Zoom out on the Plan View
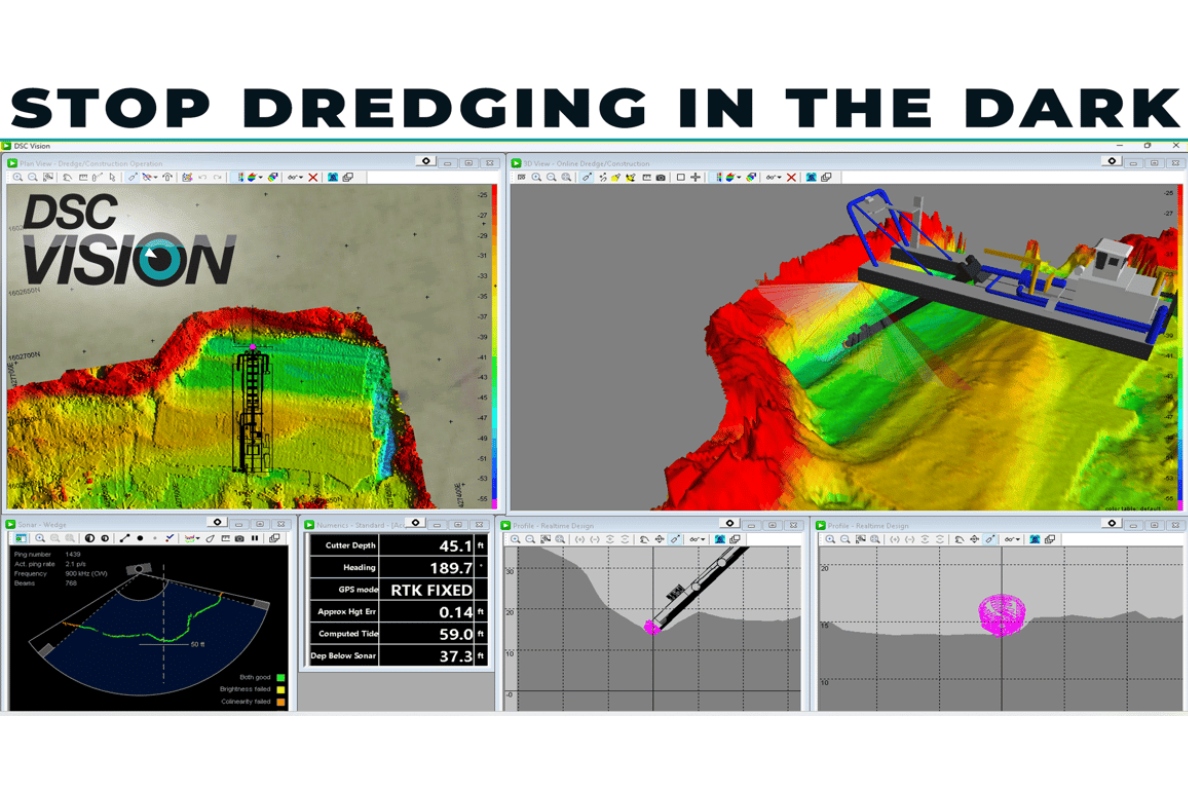This screenshot has height=800, width=1188. (33, 177)
